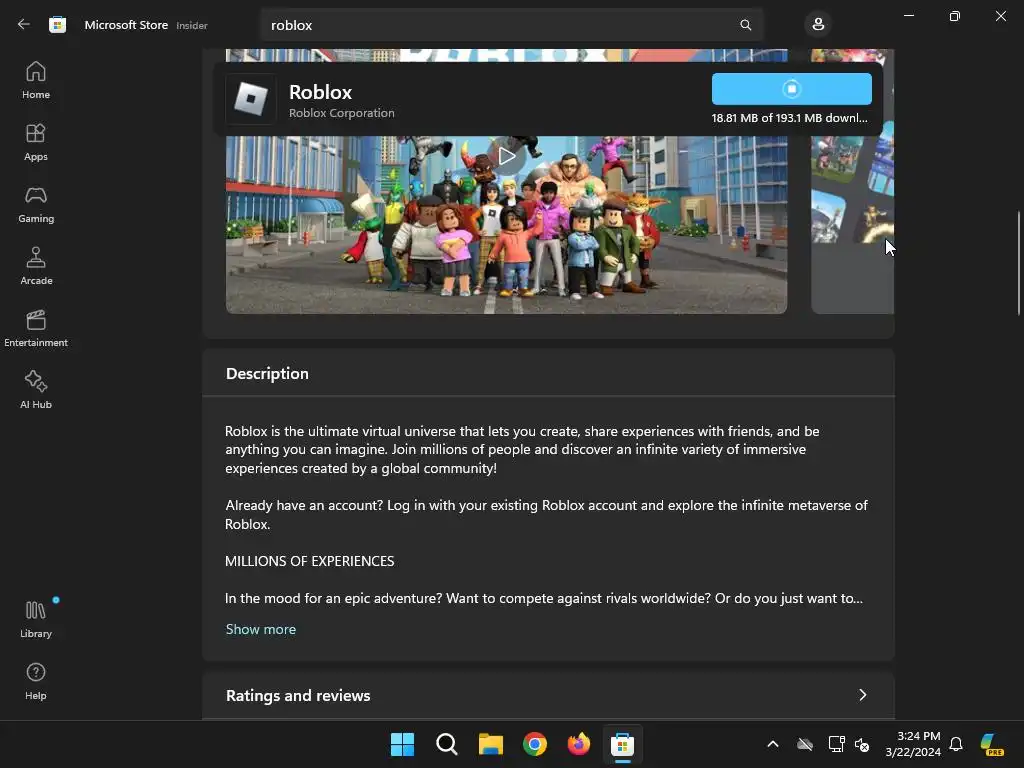Go back with the arrow icon
Screen dimensions: 1024x768
24,25
